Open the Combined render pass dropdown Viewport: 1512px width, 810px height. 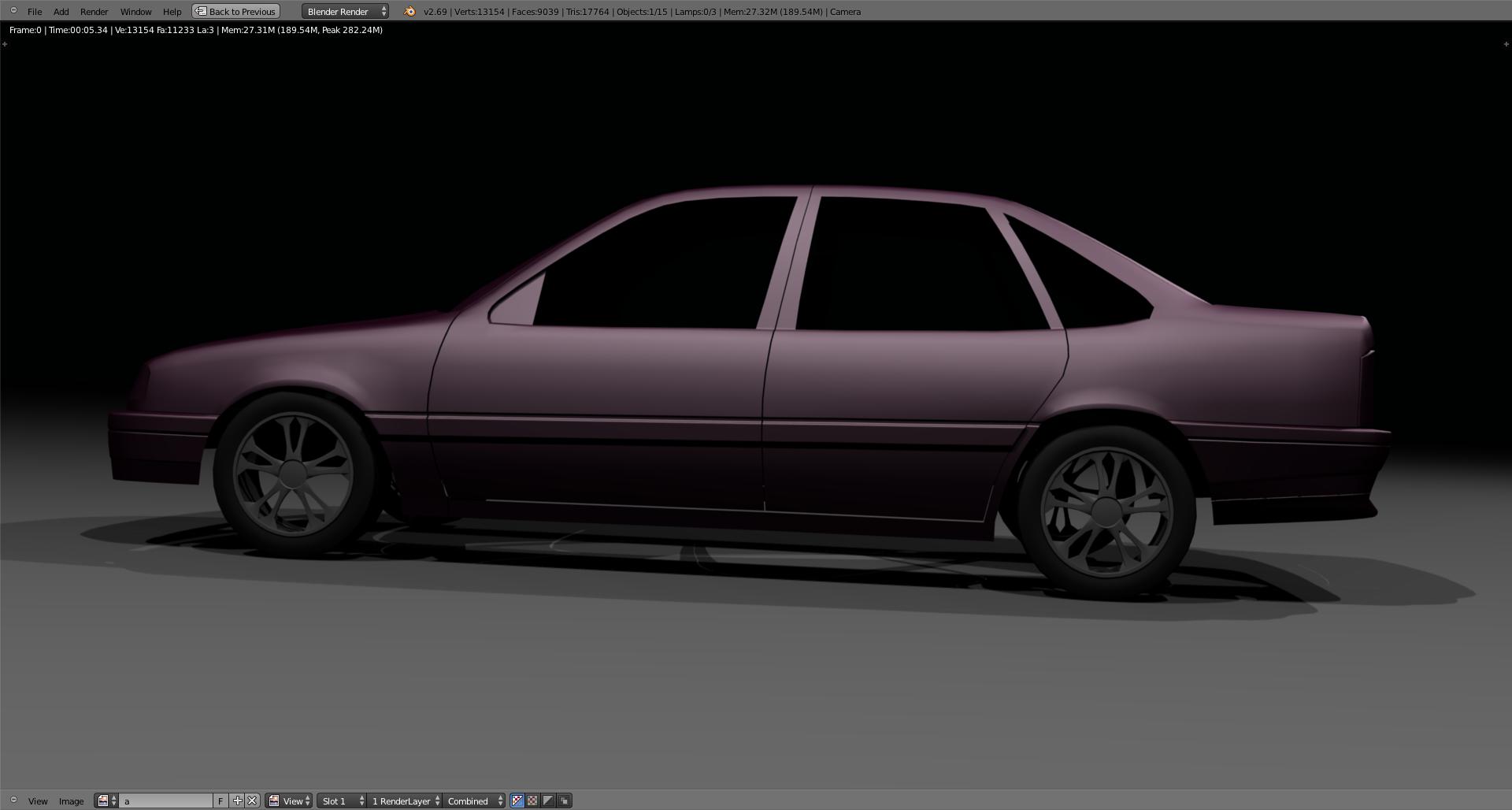[x=474, y=801]
